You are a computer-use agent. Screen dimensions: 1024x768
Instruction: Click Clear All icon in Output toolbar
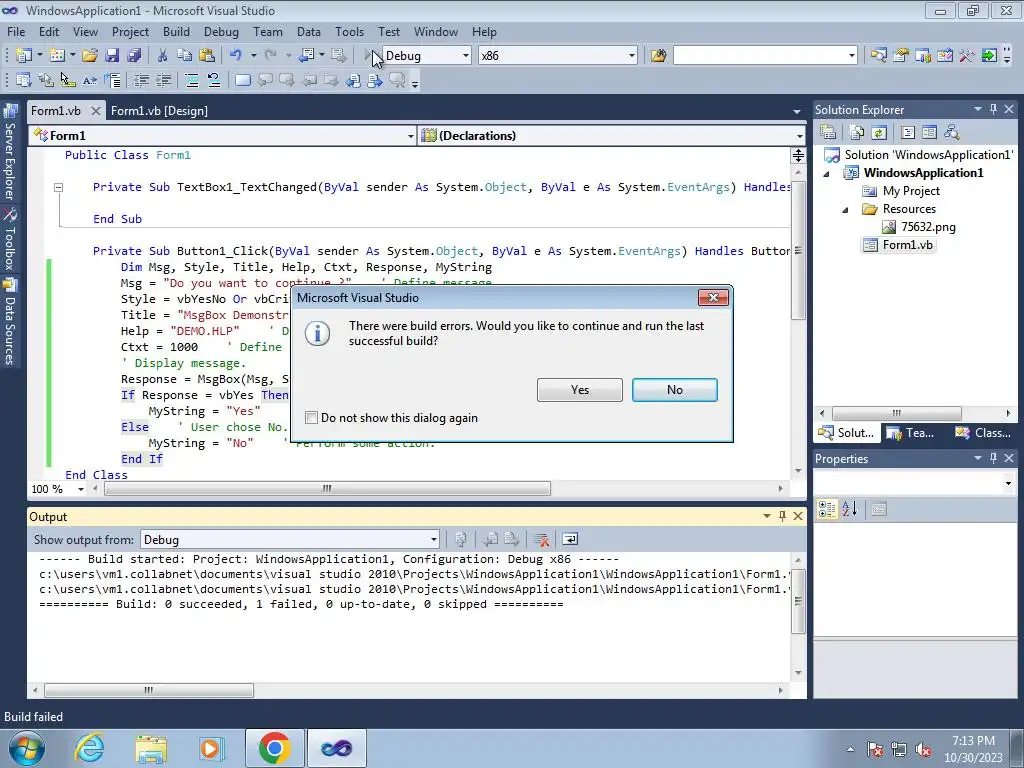pyautogui.click(x=541, y=539)
